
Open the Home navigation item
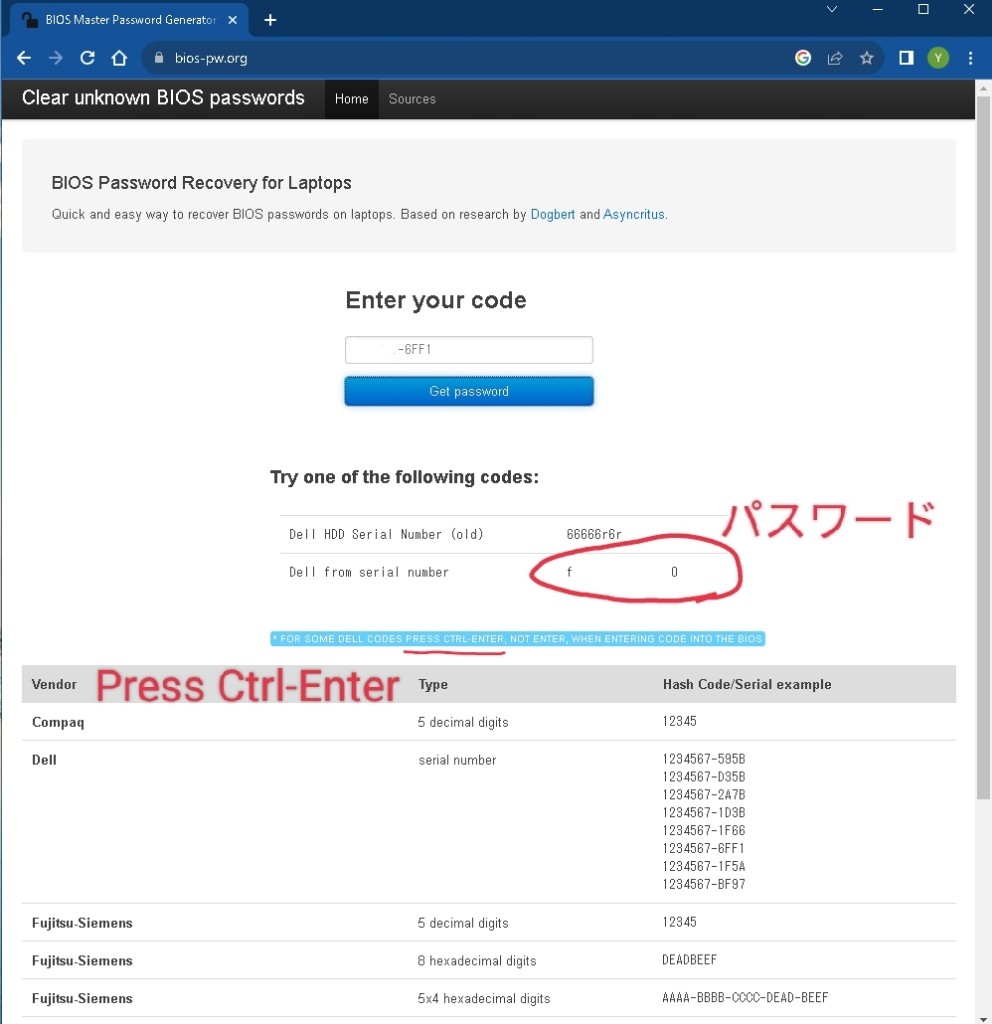click(351, 99)
